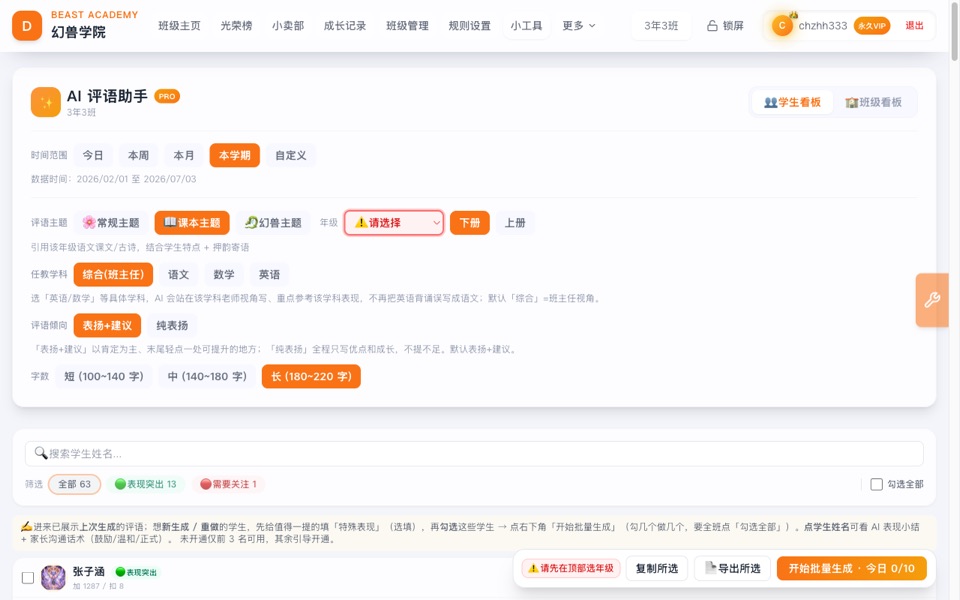Open 成长记录 in top navigation
This screenshot has height=600, width=960.
point(345,26)
